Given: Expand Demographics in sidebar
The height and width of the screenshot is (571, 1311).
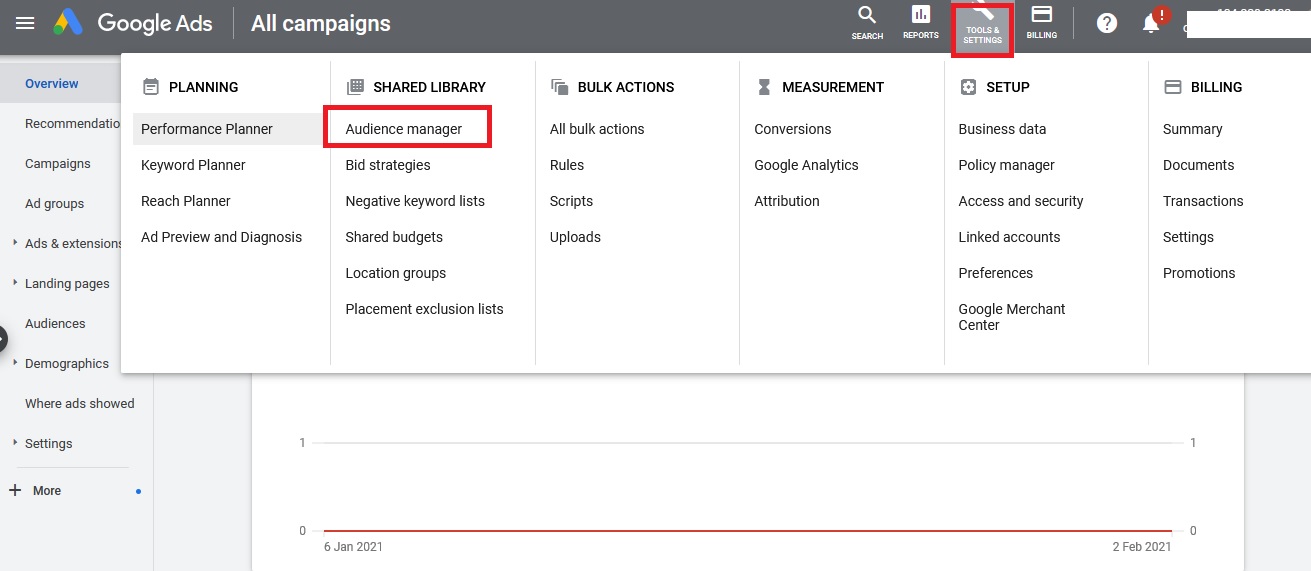Looking at the screenshot, I should pos(15,363).
